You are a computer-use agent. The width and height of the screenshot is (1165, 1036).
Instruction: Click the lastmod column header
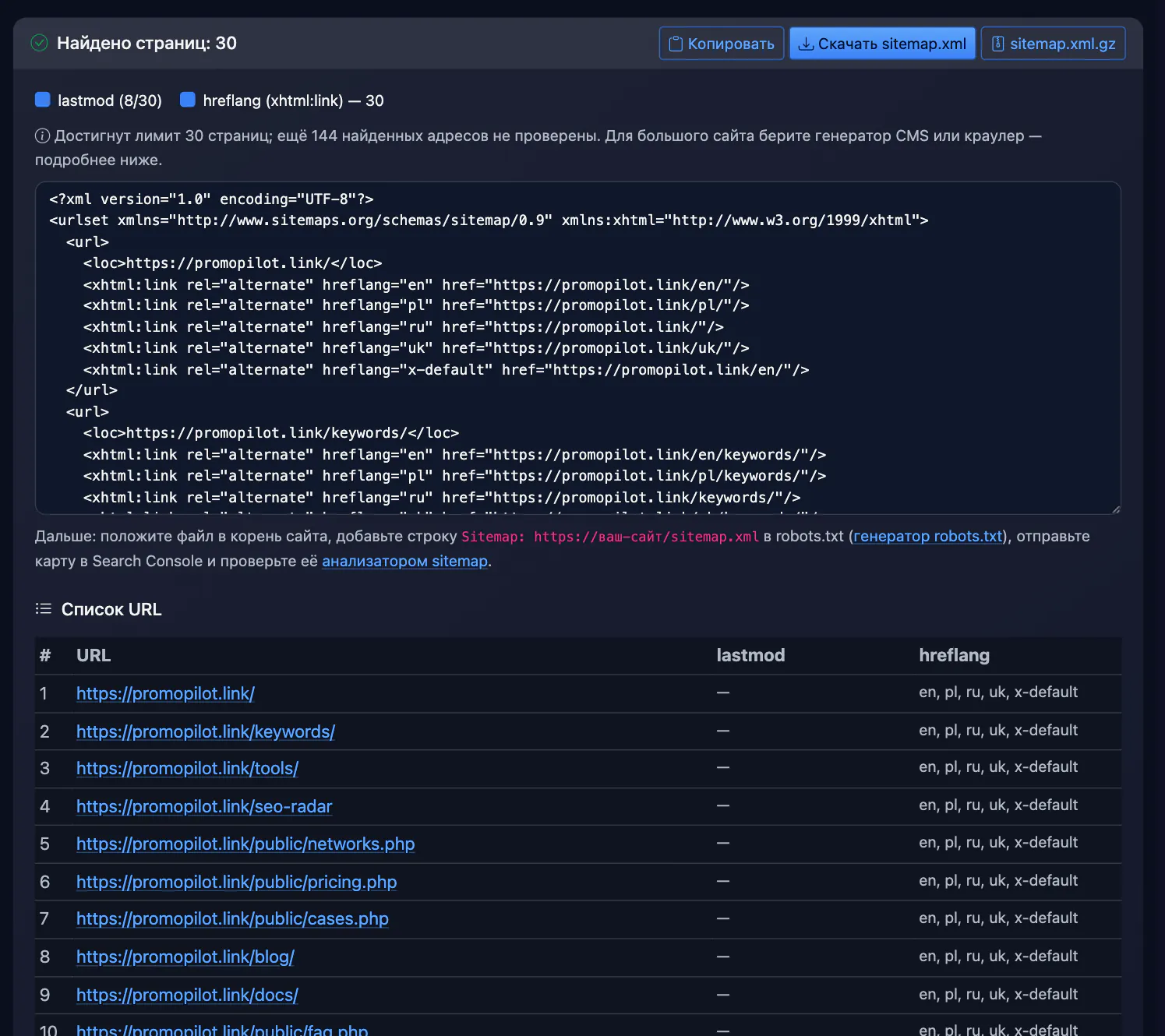tap(750, 655)
